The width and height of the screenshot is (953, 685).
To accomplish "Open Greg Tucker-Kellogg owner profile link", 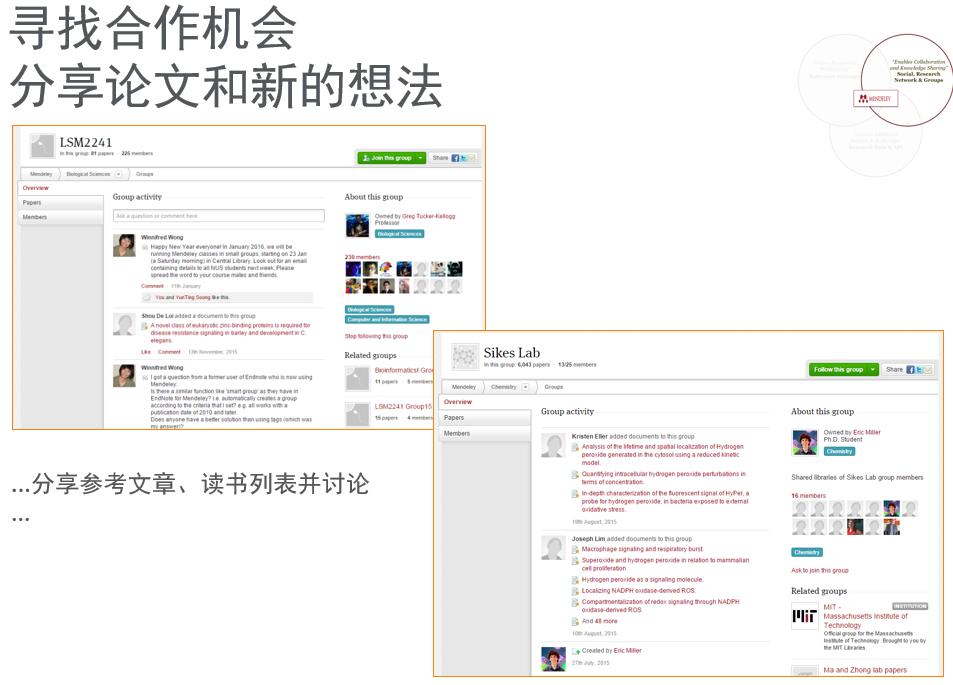I will [428, 216].
